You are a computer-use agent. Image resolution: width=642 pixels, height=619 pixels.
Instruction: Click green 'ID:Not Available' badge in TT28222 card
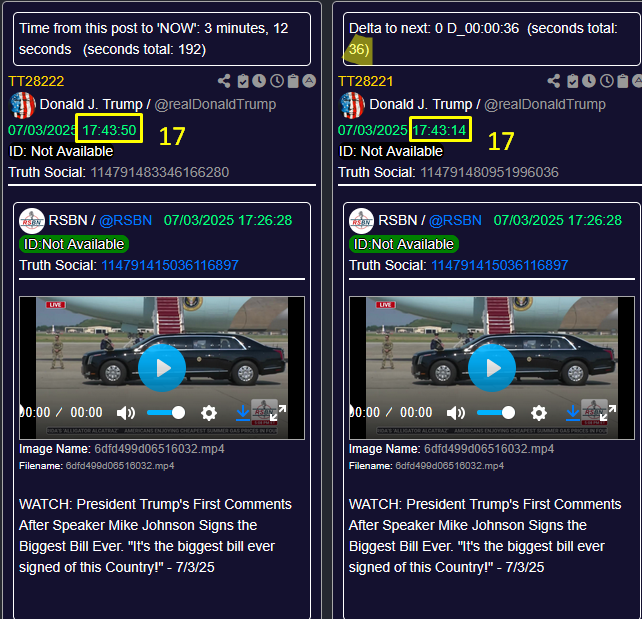[74, 244]
